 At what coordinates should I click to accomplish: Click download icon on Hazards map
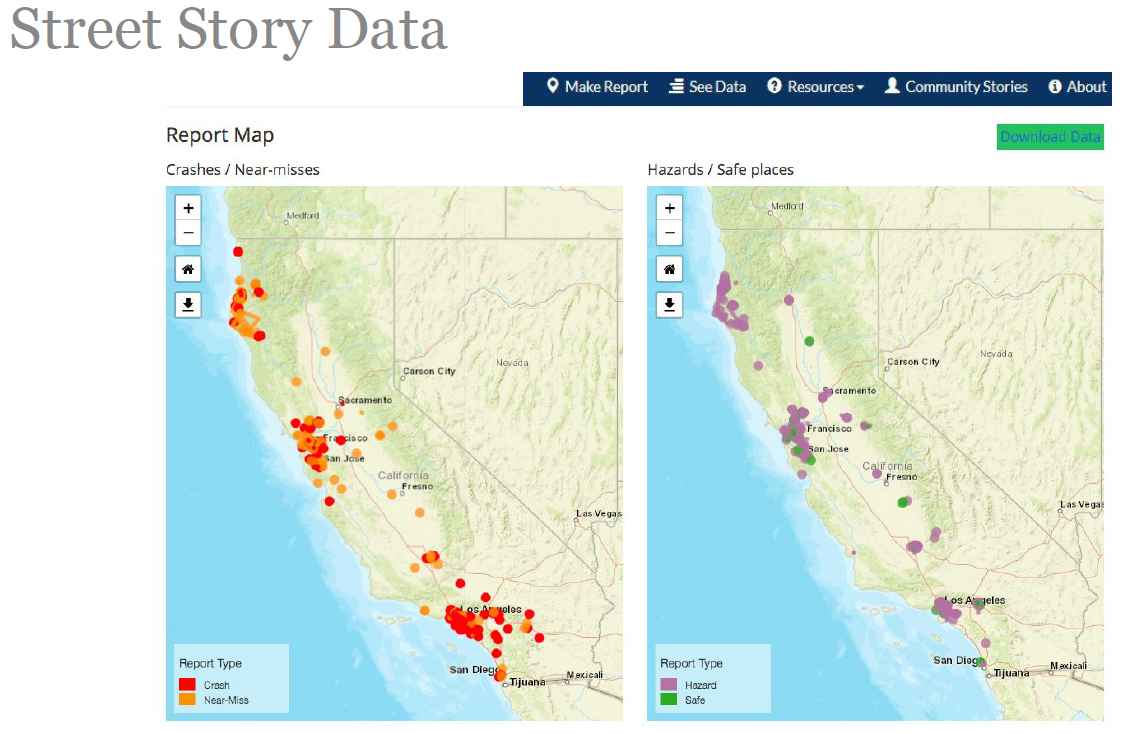coord(670,304)
